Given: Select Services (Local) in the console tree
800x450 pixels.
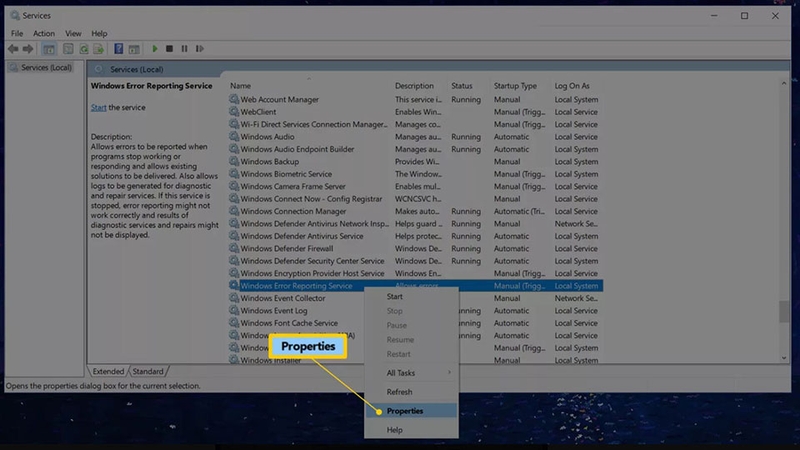Looking at the screenshot, I should 41,67.
